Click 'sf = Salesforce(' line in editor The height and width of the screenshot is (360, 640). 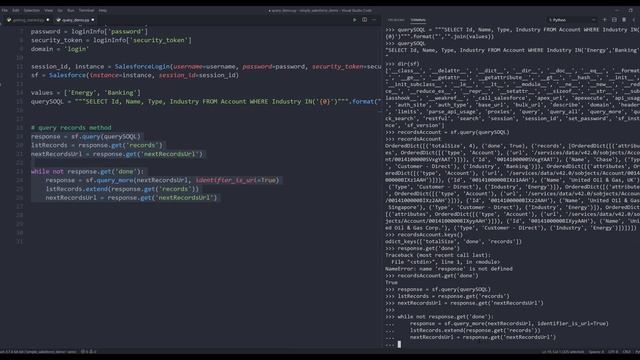click(x=135, y=75)
